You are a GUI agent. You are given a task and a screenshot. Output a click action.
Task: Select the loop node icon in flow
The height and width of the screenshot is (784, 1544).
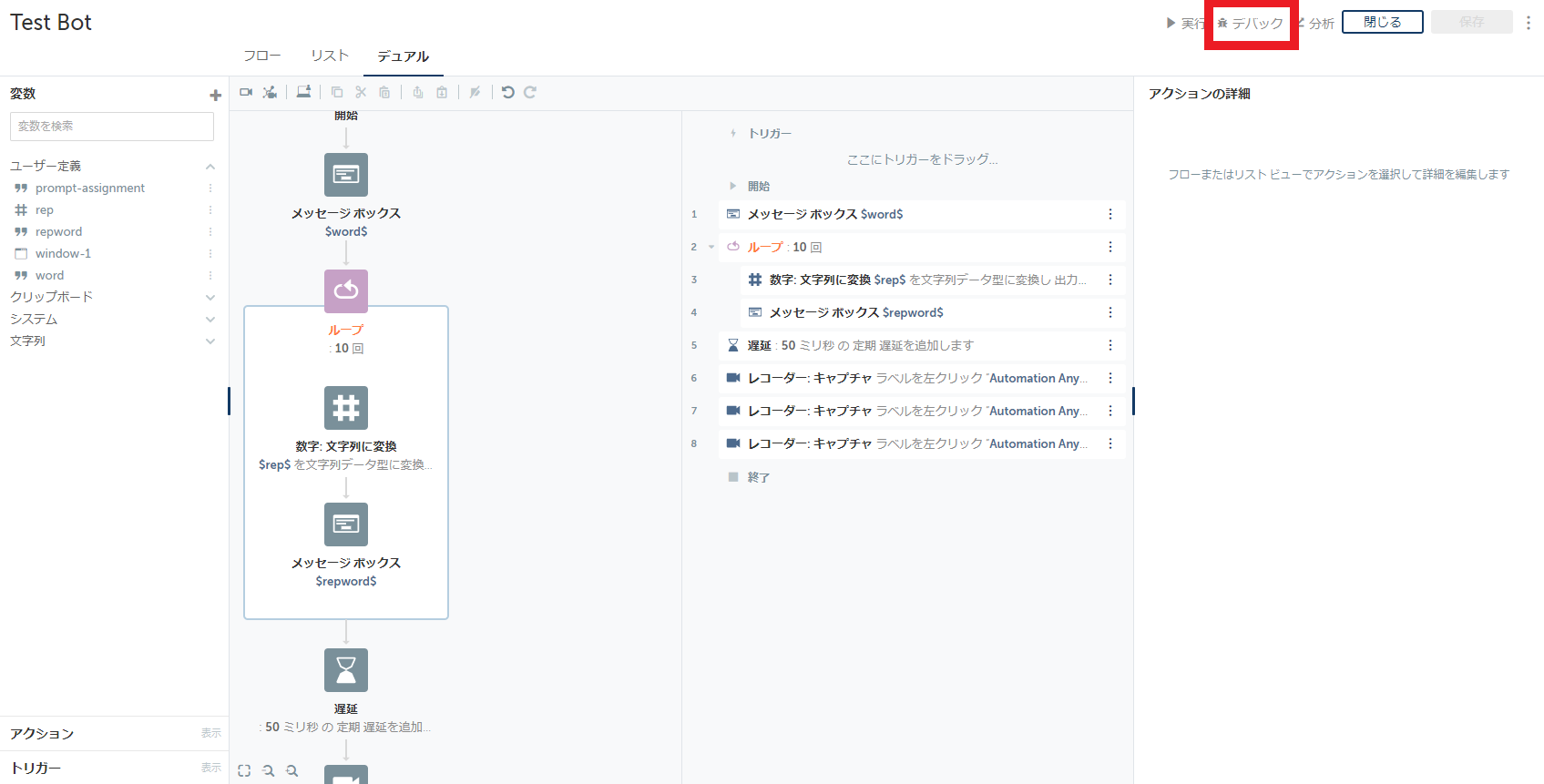click(x=346, y=290)
